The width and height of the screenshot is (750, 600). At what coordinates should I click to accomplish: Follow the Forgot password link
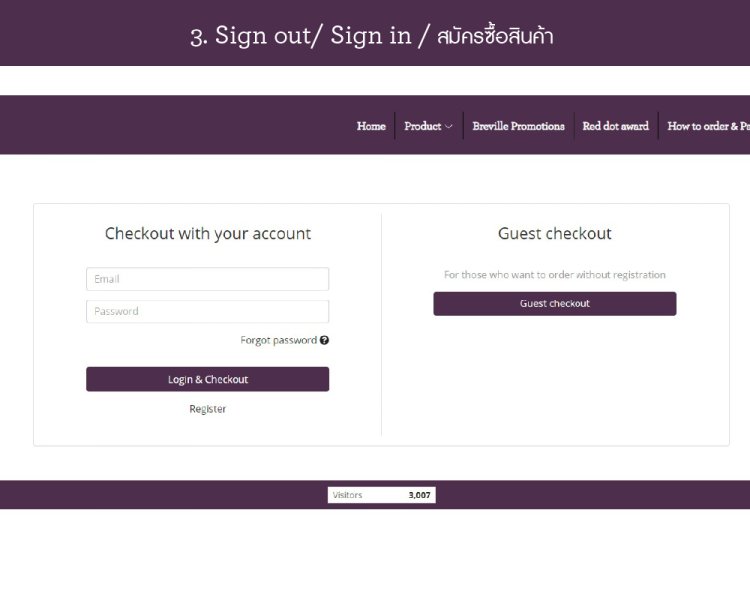[278, 340]
